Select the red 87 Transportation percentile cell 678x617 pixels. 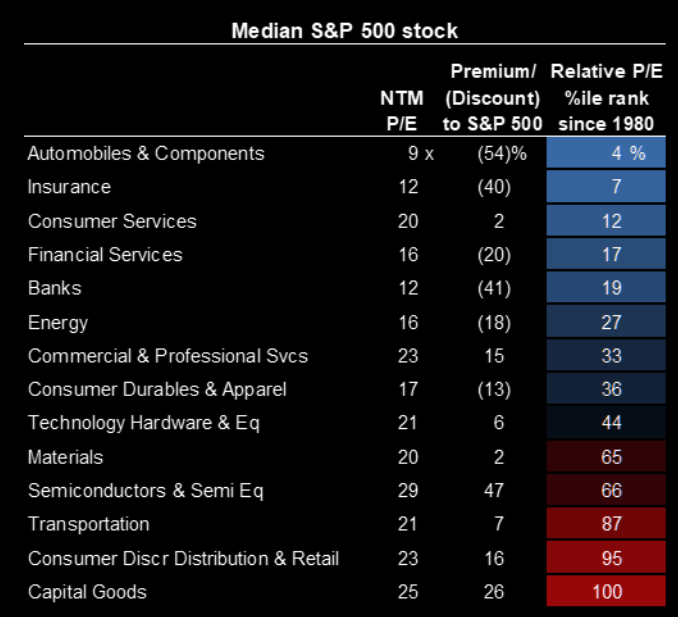point(605,524)
